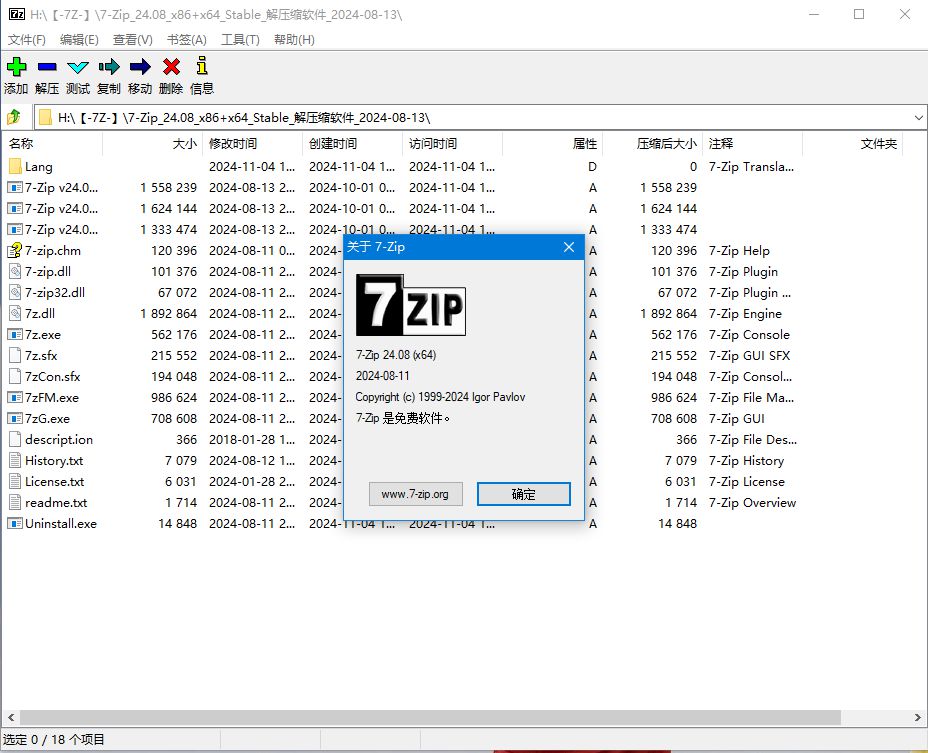Select the 7z.sfx file icon
This screenshot has height=753, width=928.
(x=15, y=356)
